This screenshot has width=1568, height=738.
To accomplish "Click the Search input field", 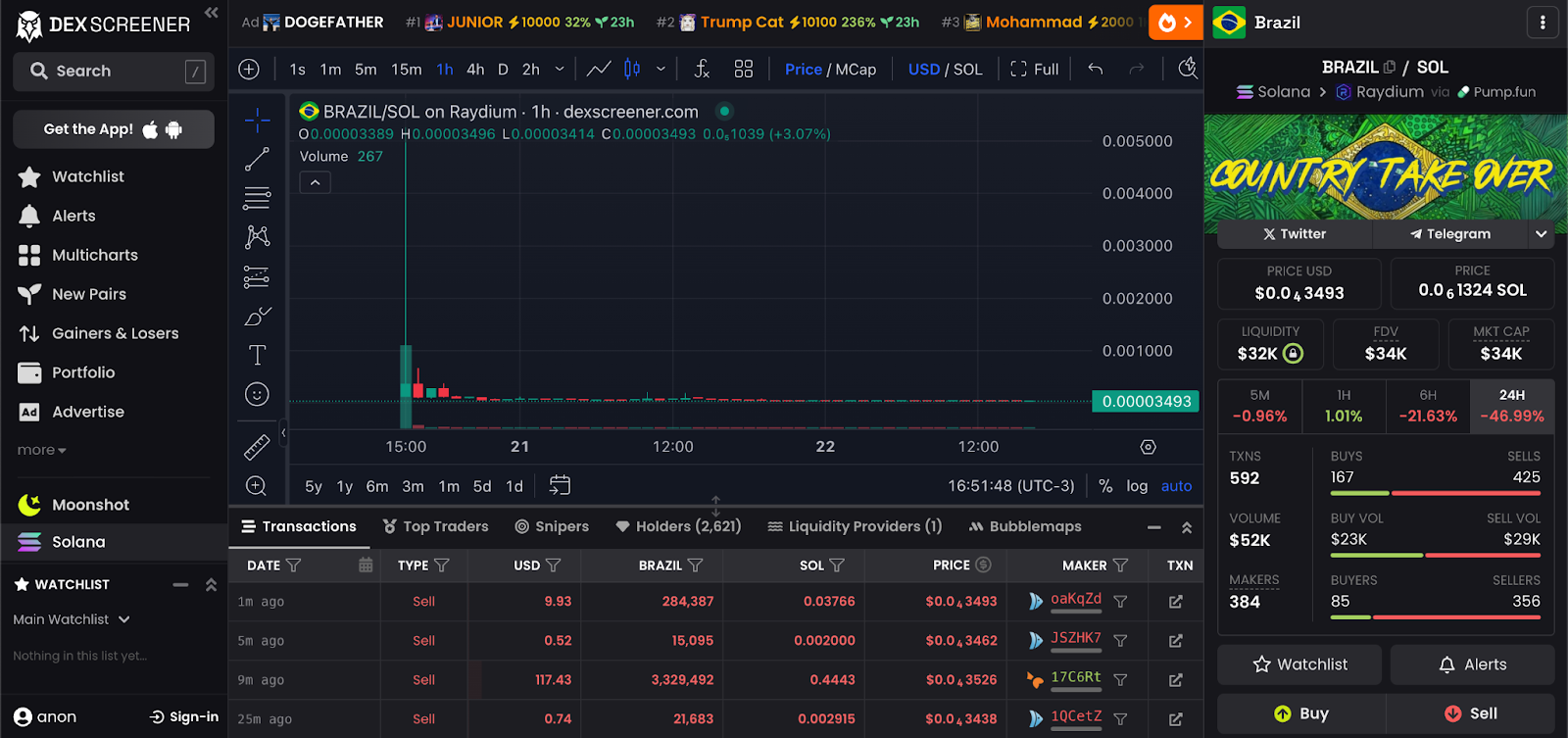I will [x=114, y=71].
